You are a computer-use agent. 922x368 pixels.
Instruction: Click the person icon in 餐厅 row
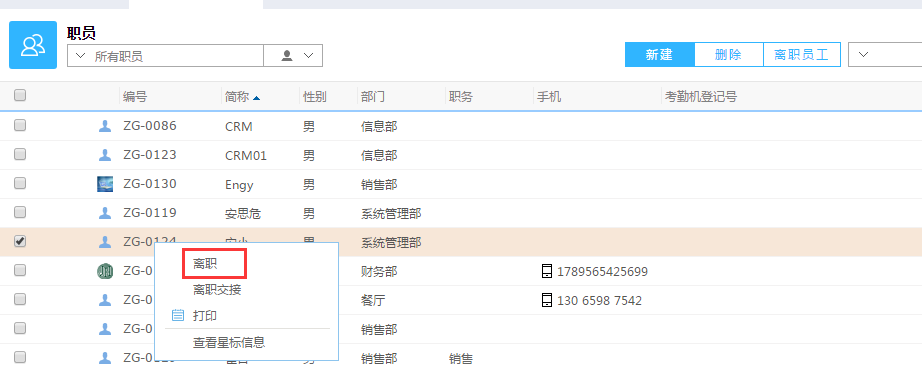point(105,300)
